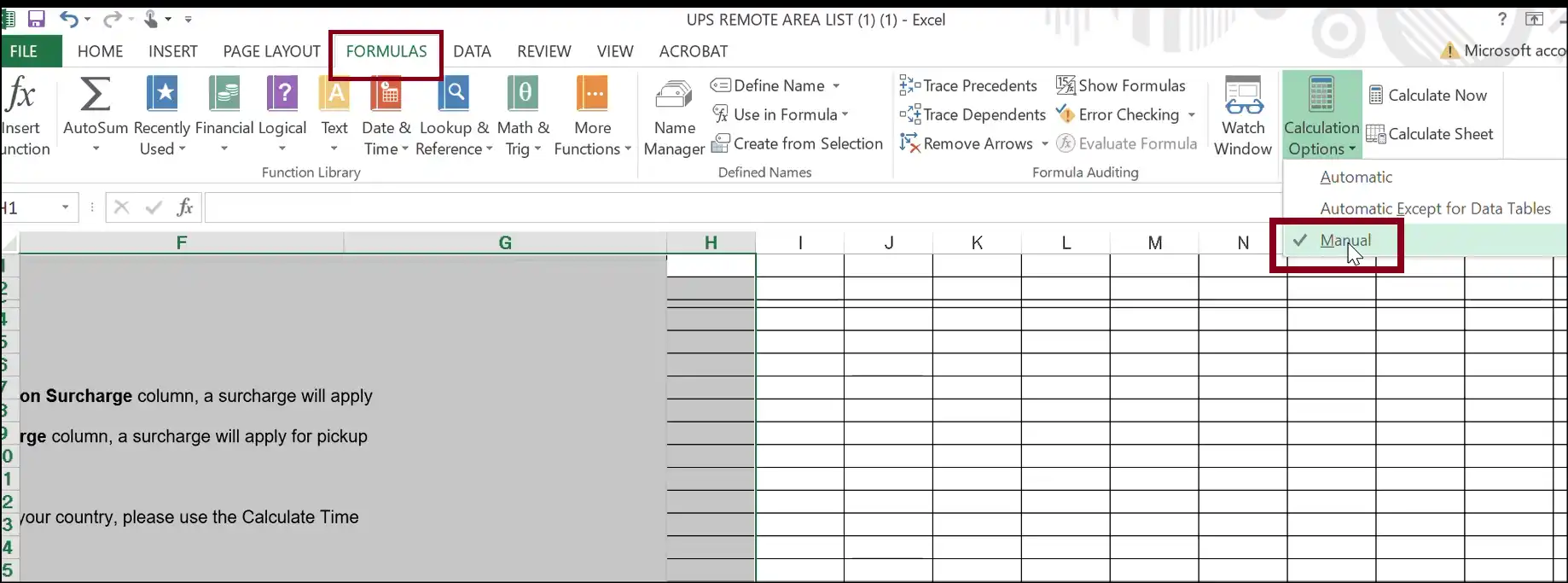Click the Help question mark icon
The height and width of the screenshot is (583, 1568).
tap(1502, 19)
